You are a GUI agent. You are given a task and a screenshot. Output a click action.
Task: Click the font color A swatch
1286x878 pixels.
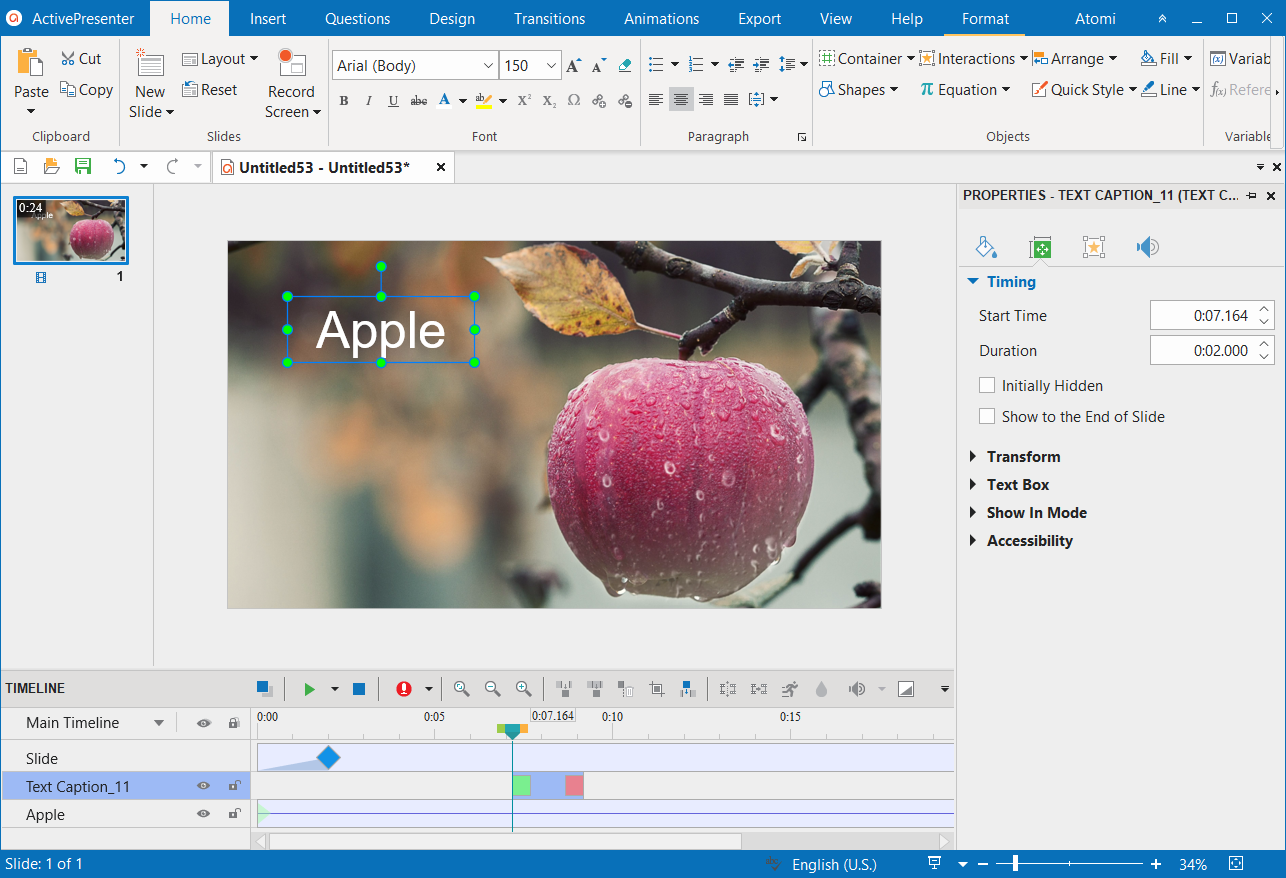(445, 100)
